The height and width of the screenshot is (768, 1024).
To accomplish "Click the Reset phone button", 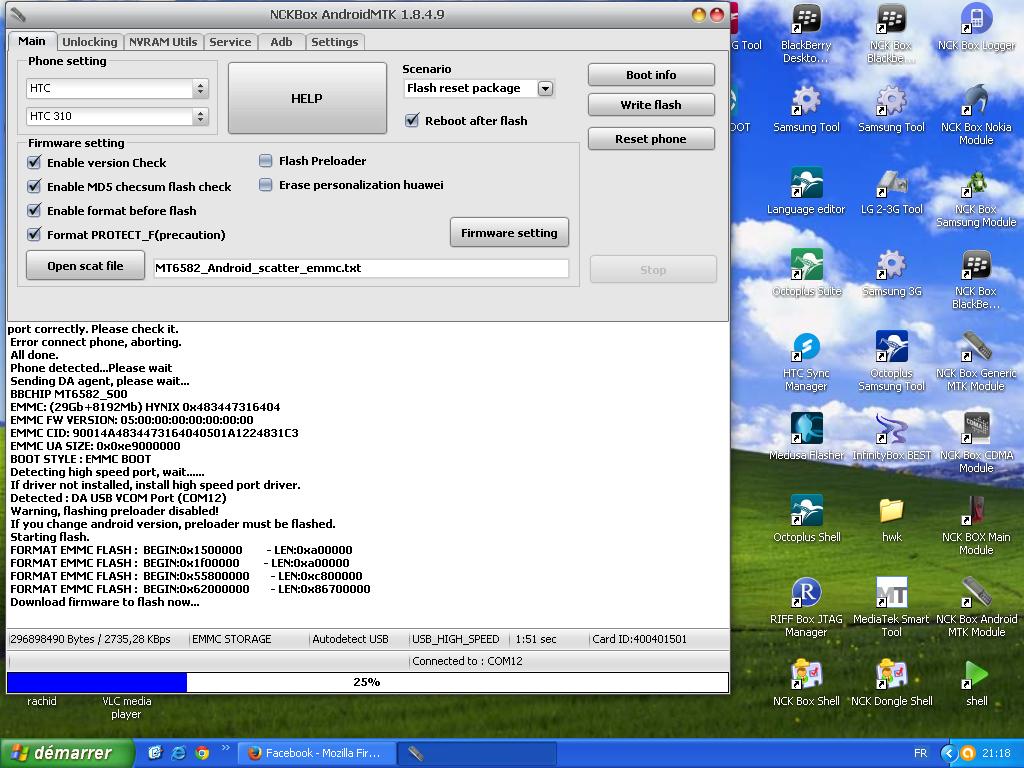I will click(x=651, y=138).
